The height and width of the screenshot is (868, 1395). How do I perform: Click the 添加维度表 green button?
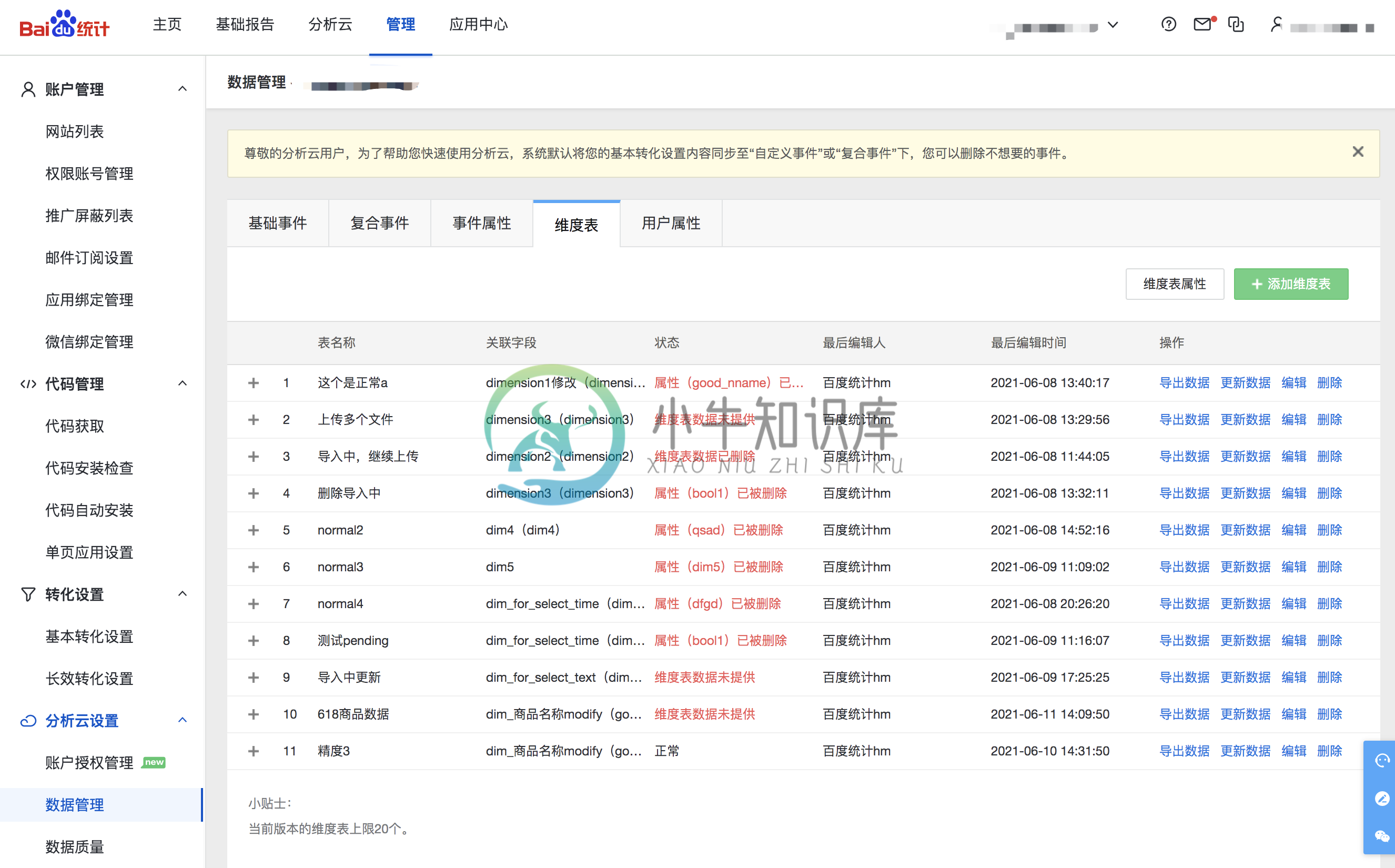tap(1291, 284)
